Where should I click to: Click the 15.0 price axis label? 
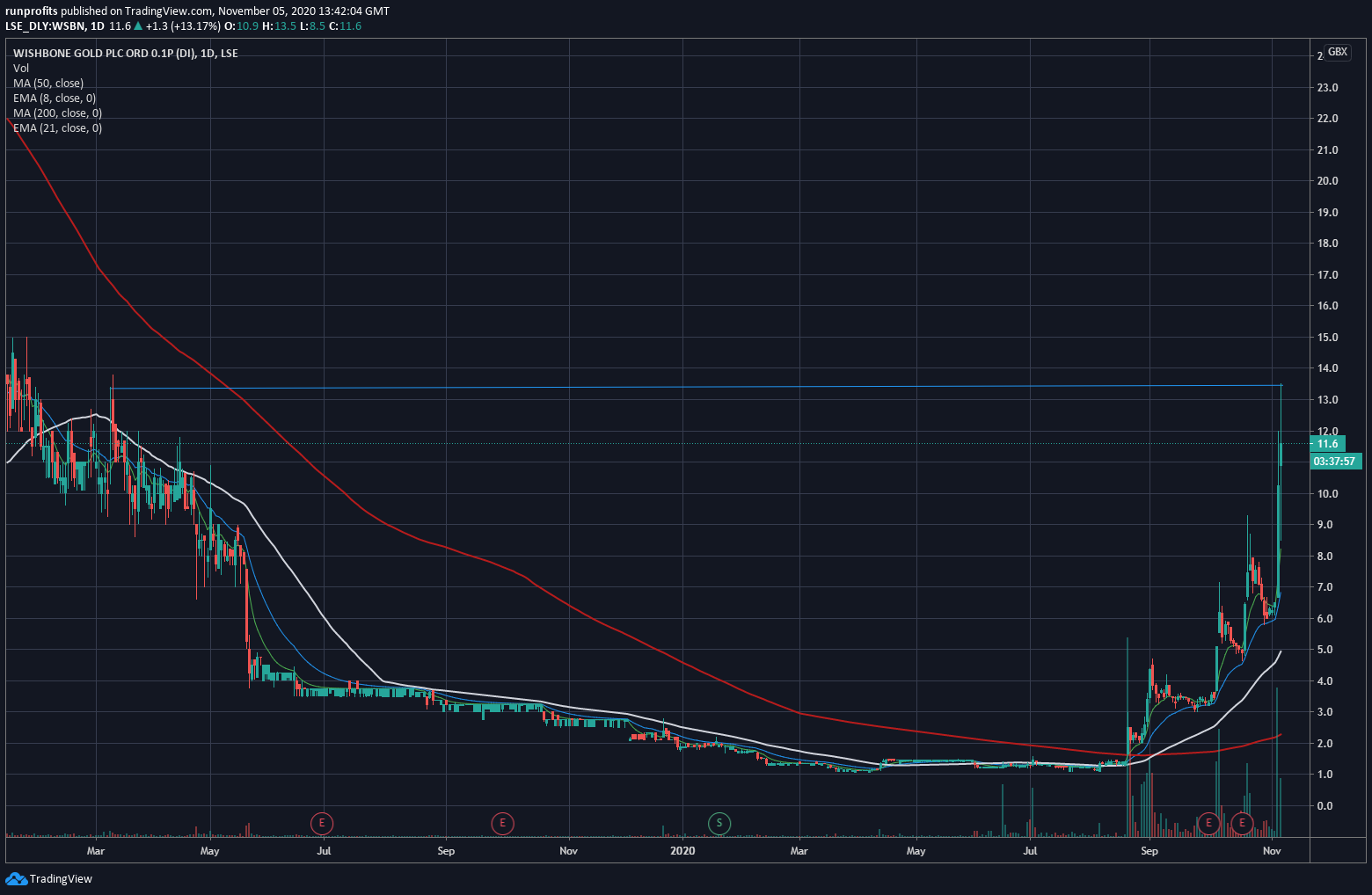click(x=1327, y=338)
